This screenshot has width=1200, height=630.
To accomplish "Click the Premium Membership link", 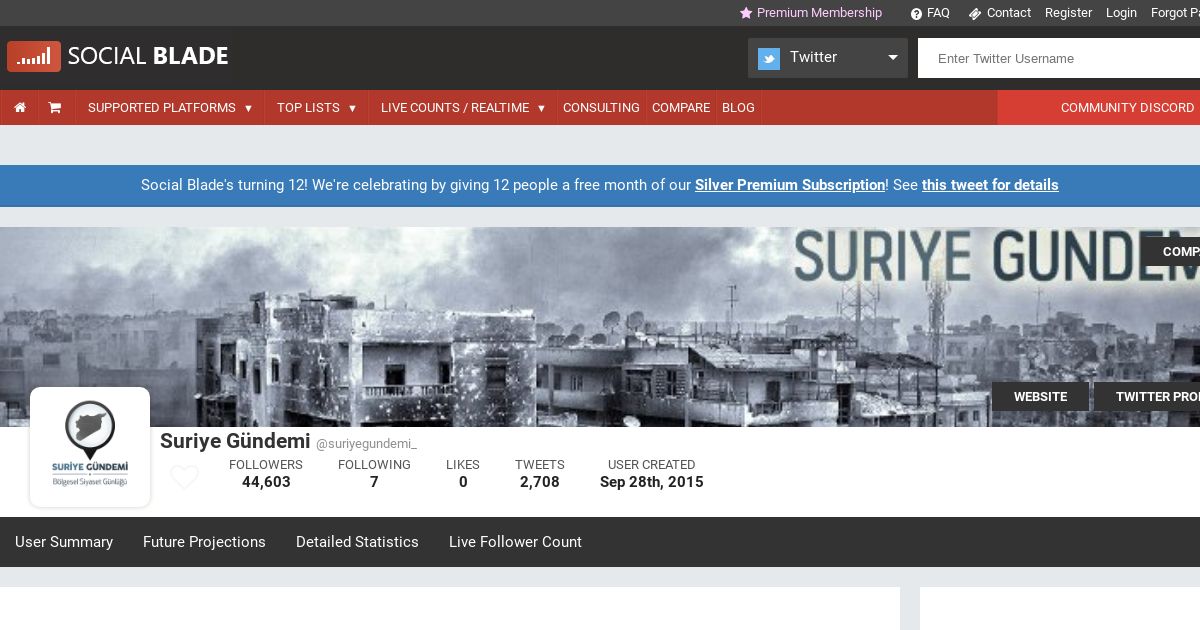I will coord(819,13).
